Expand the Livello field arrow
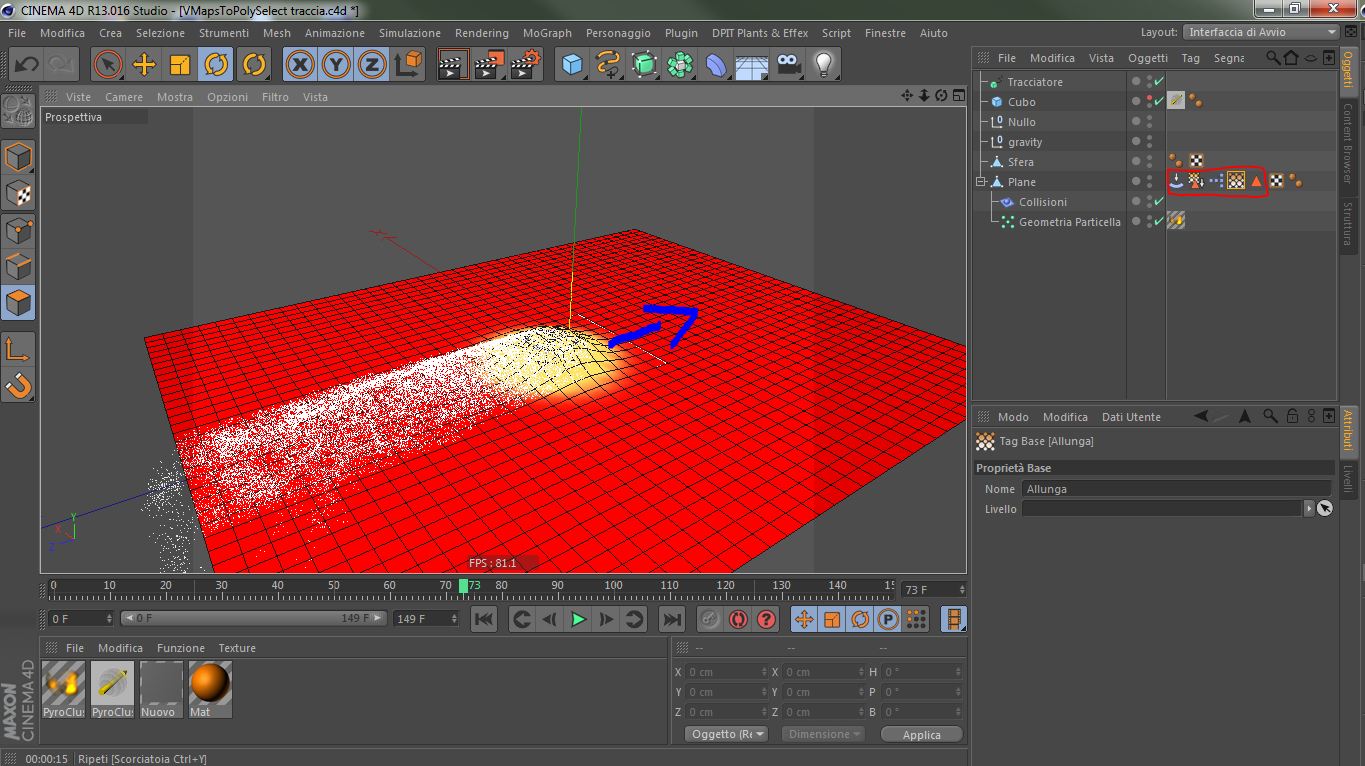This screenshot has width=1365, height=766. [x=1309, y=509]
